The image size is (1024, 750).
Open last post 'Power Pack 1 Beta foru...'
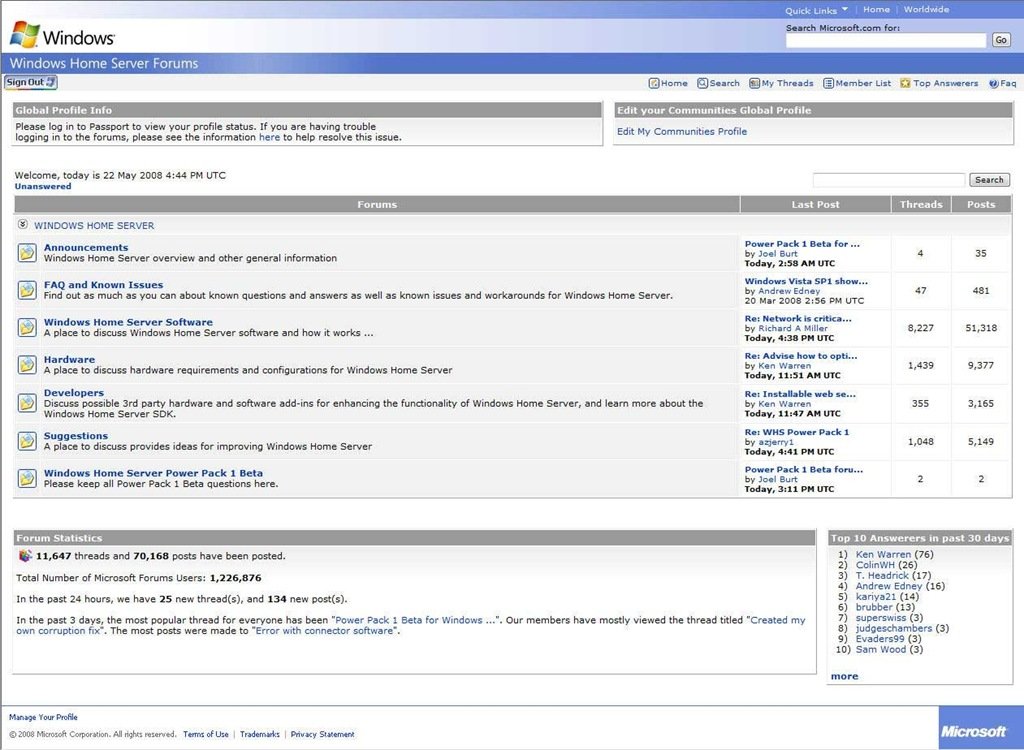click(804, 469)
